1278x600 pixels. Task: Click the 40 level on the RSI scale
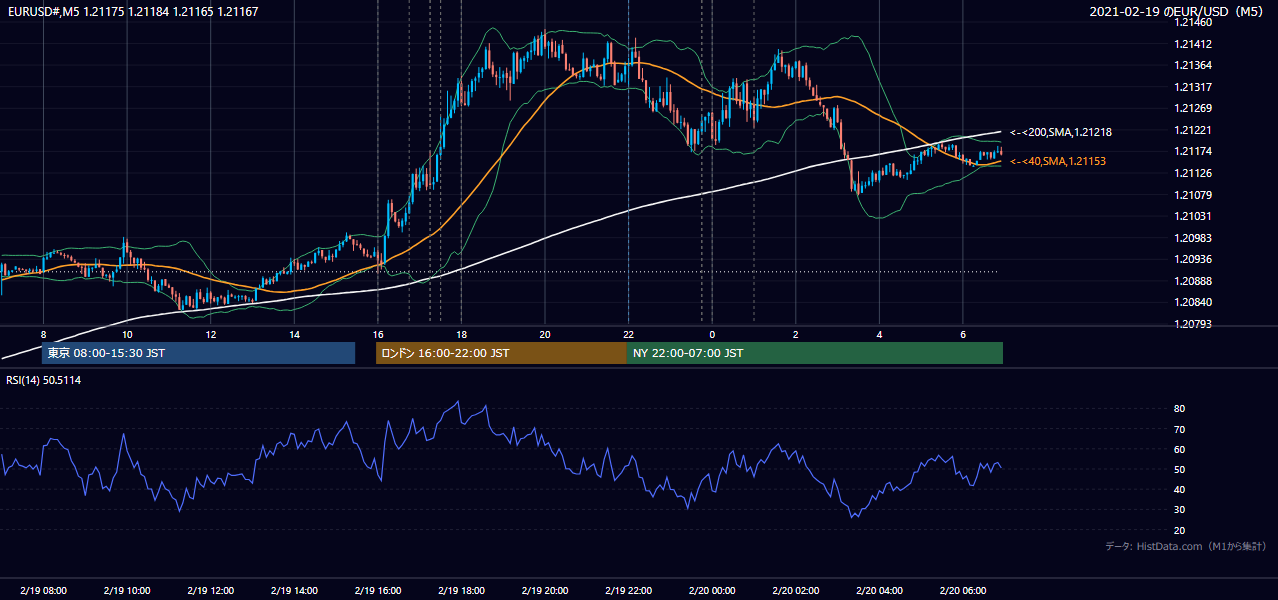pyautogui.click(x=1180, y=489)
